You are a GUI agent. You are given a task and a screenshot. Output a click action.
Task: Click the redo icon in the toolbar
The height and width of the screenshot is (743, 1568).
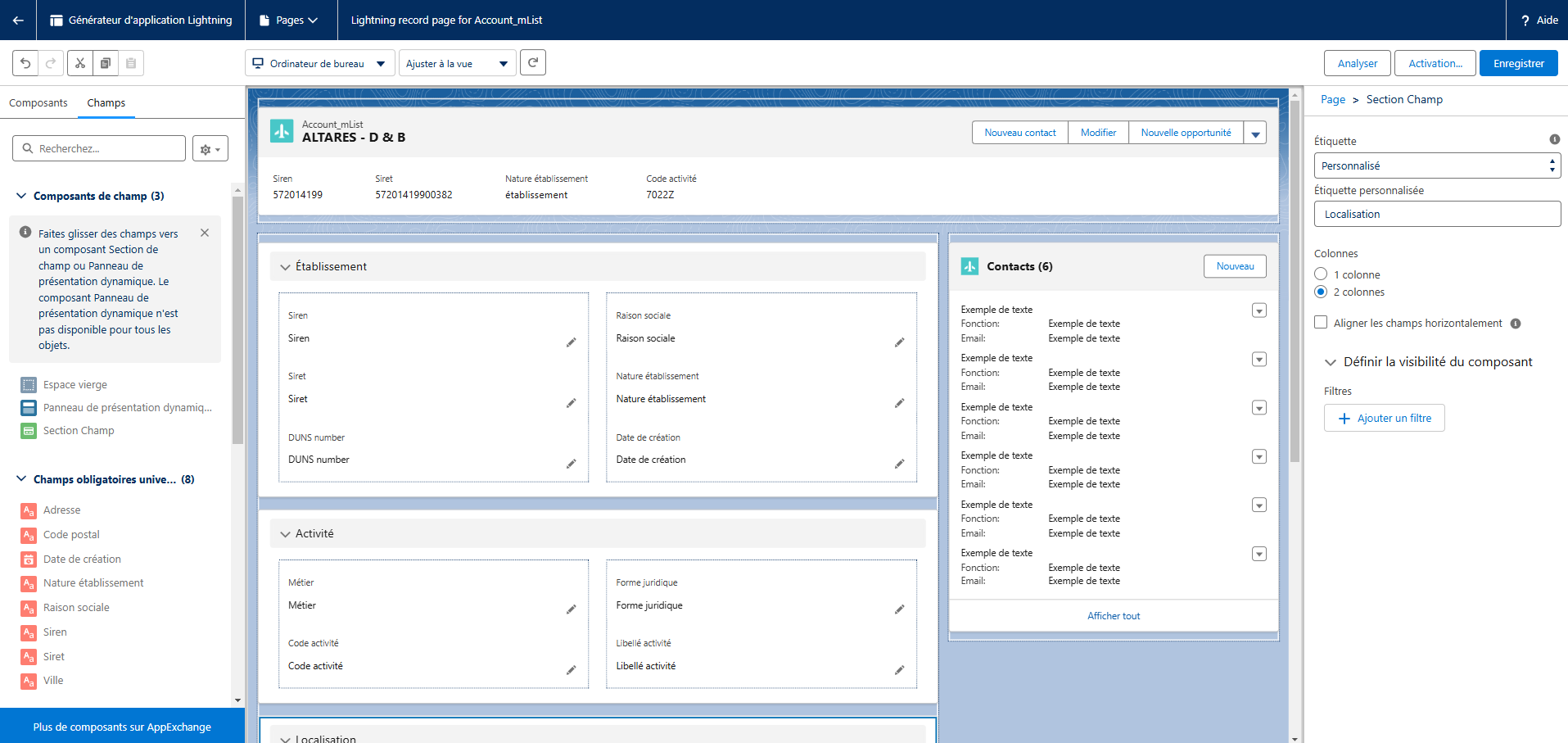click(51, 63)
